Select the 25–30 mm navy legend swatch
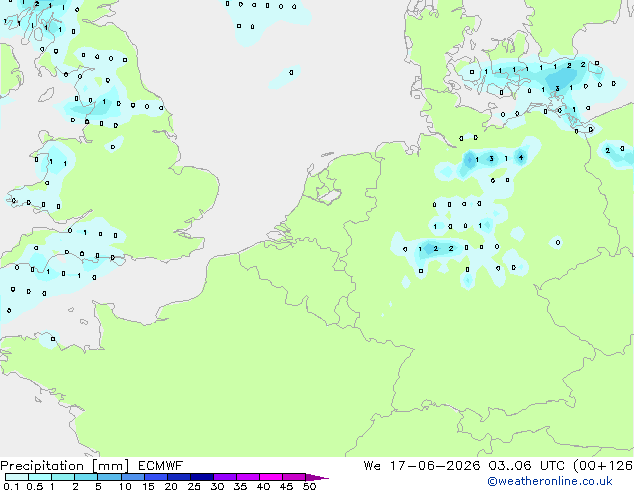 202,477
